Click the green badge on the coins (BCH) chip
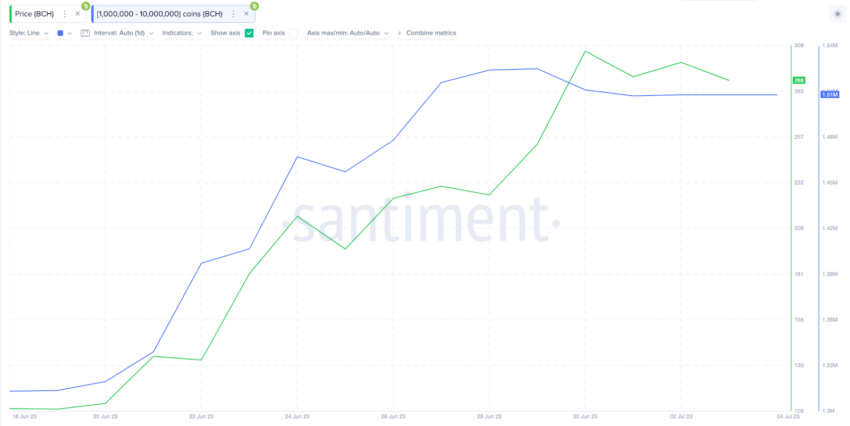The image size is (850, 426). tap(254, 6)
